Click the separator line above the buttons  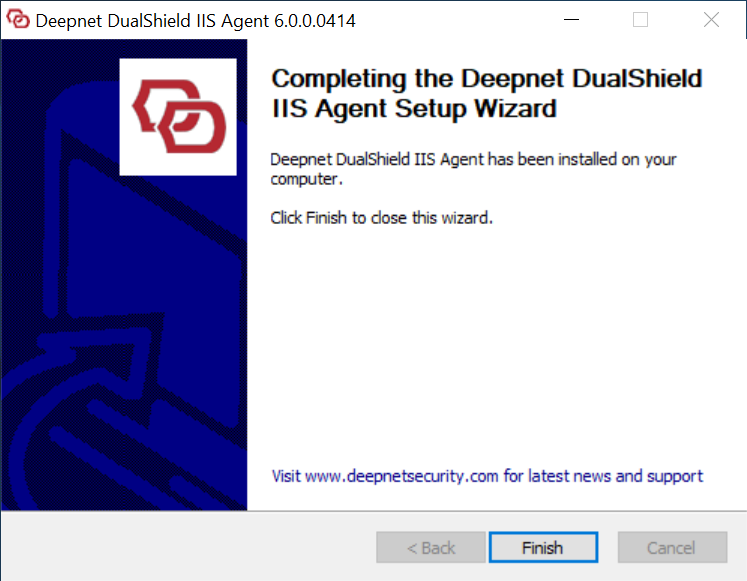(374, 511)
